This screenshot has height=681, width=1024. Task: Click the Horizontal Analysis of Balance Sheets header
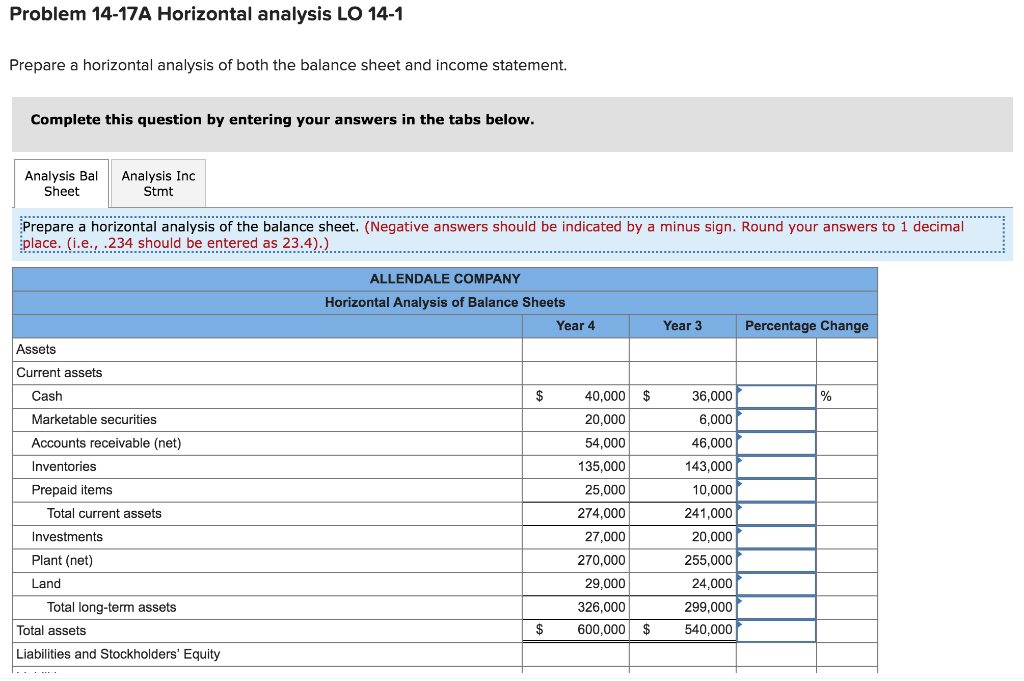(x=445, y=302)
